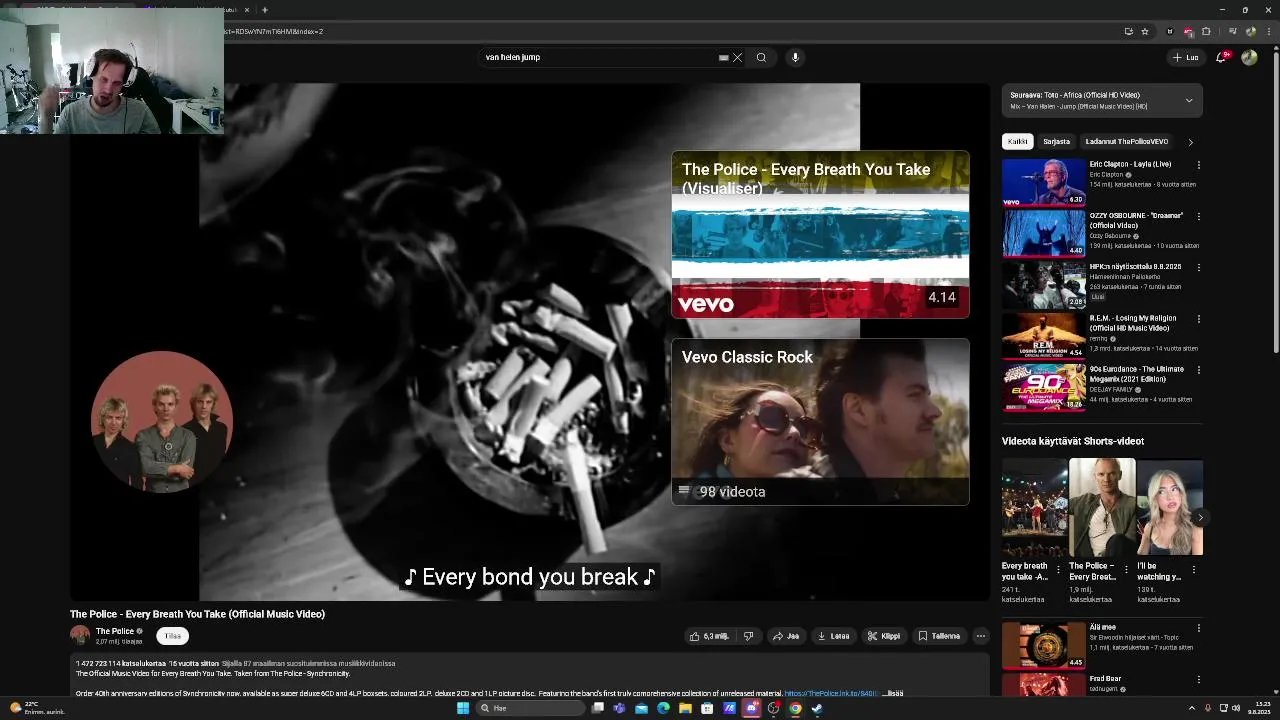The height and width of the screenshot is (720, 1280).
Task: Open options for Short 'I'll be watching y...'
Action: (1194, 570)
